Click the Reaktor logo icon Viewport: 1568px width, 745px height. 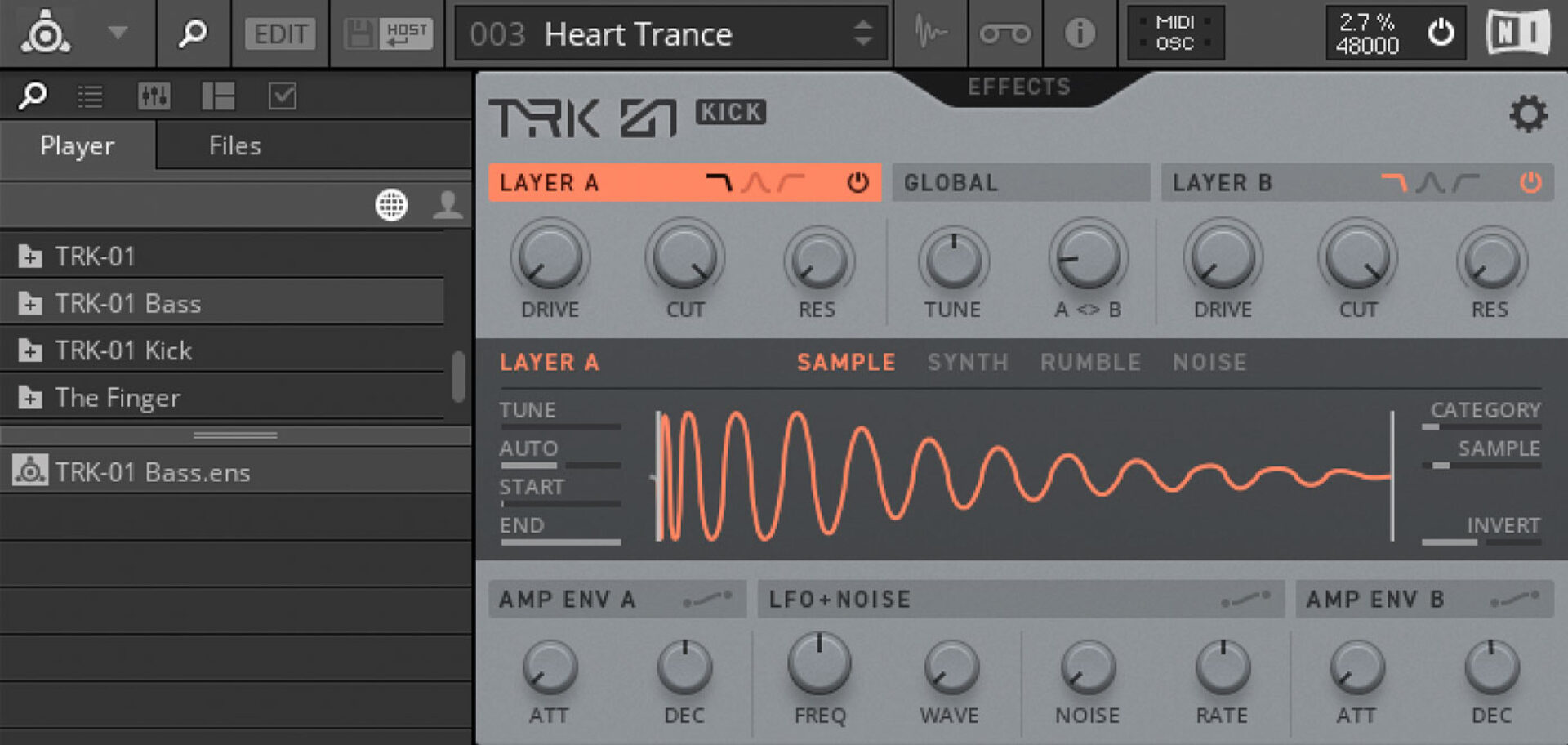point(46,33)
